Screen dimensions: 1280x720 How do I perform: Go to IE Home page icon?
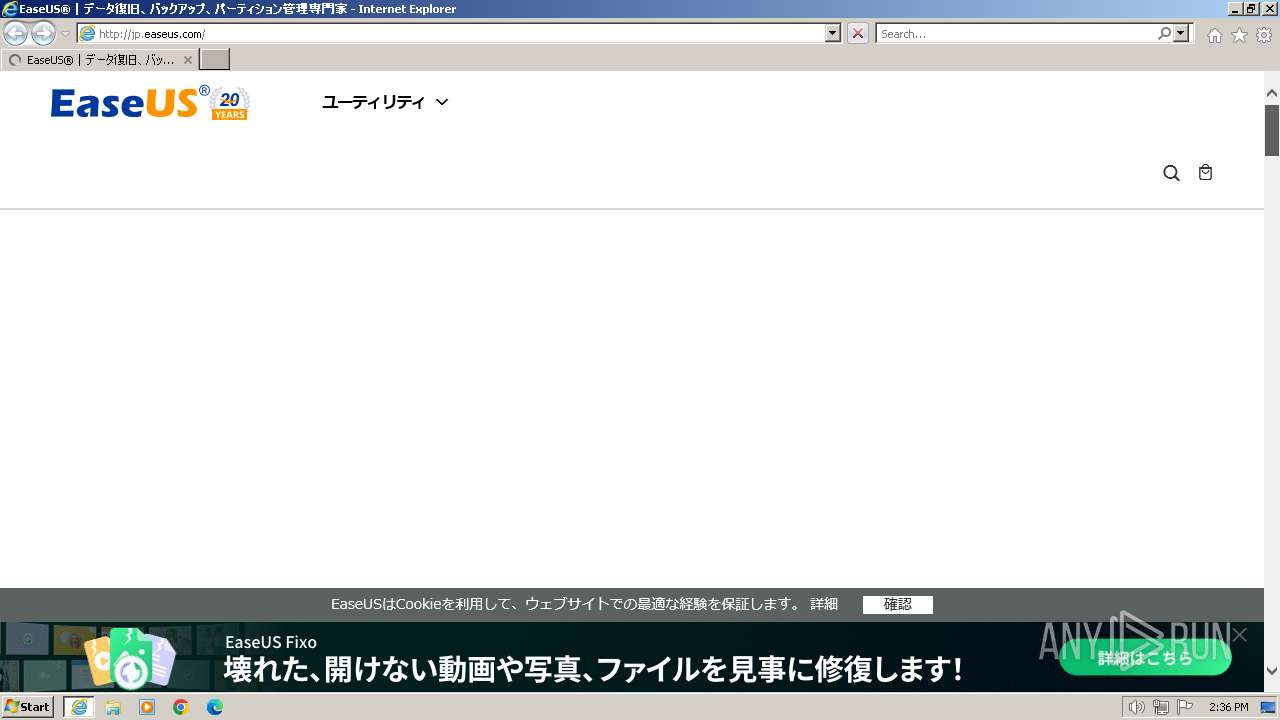[1214, 35]
